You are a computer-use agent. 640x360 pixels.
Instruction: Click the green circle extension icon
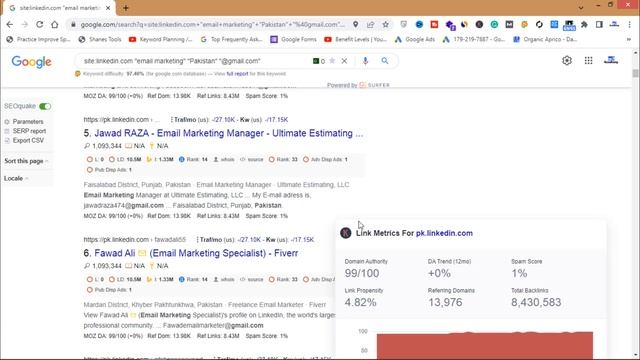[x=494, y=24]
